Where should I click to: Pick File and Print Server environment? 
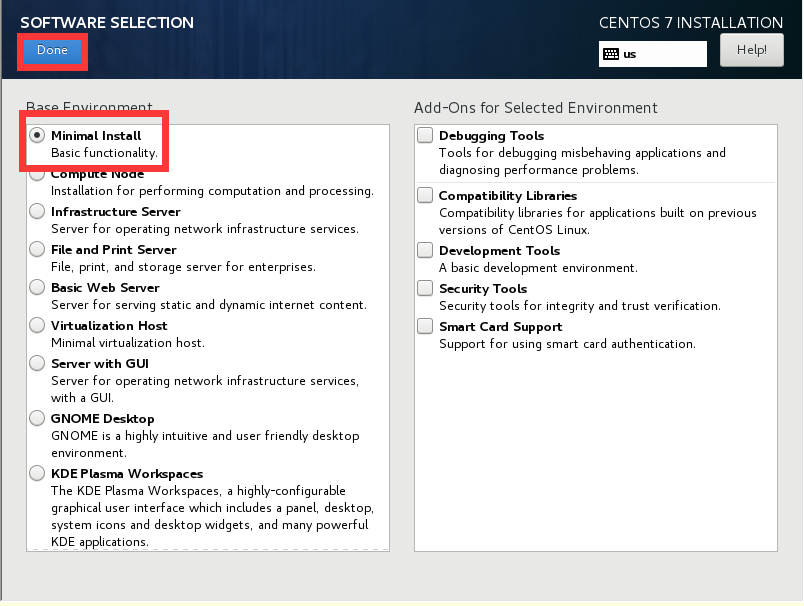click(x=38, y=250)
